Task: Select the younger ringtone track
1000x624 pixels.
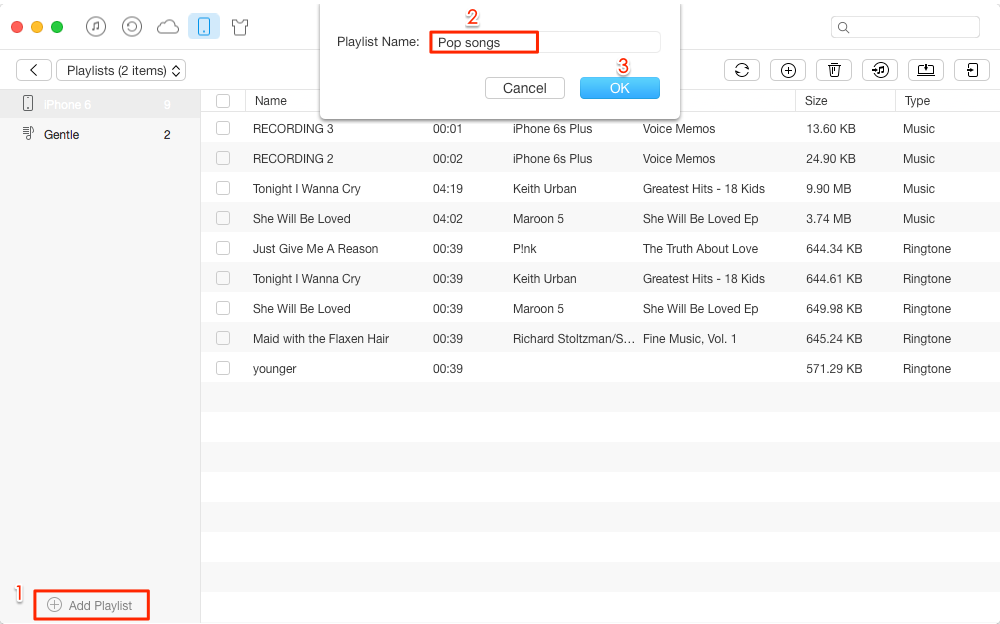Action: click(x=274, y=369)
